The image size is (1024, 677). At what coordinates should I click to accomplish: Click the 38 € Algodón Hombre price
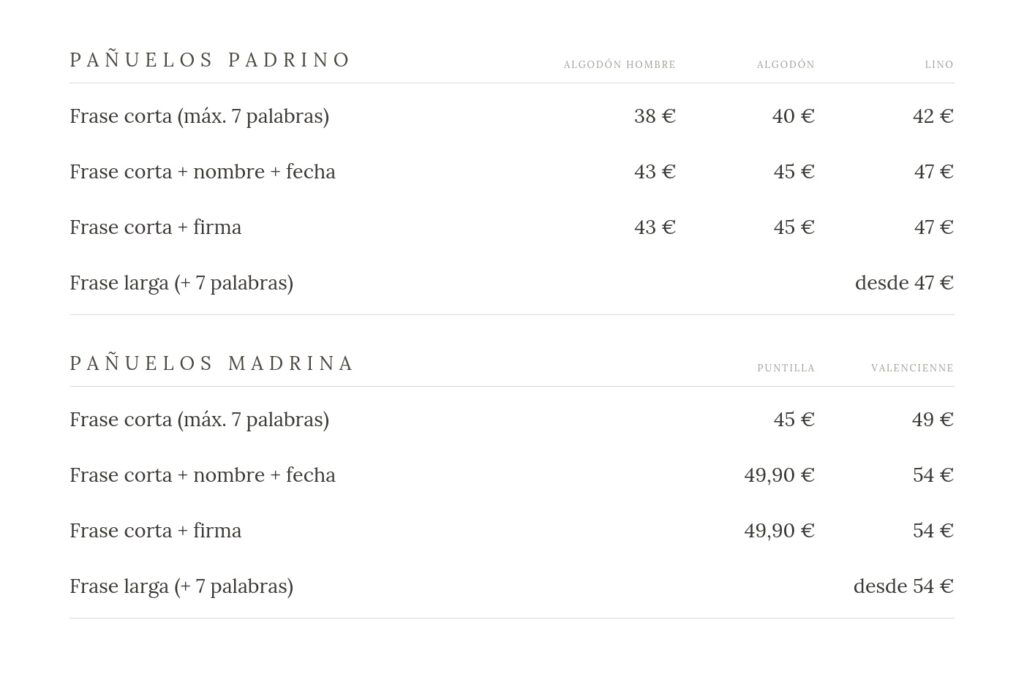(x=654, y=116)
